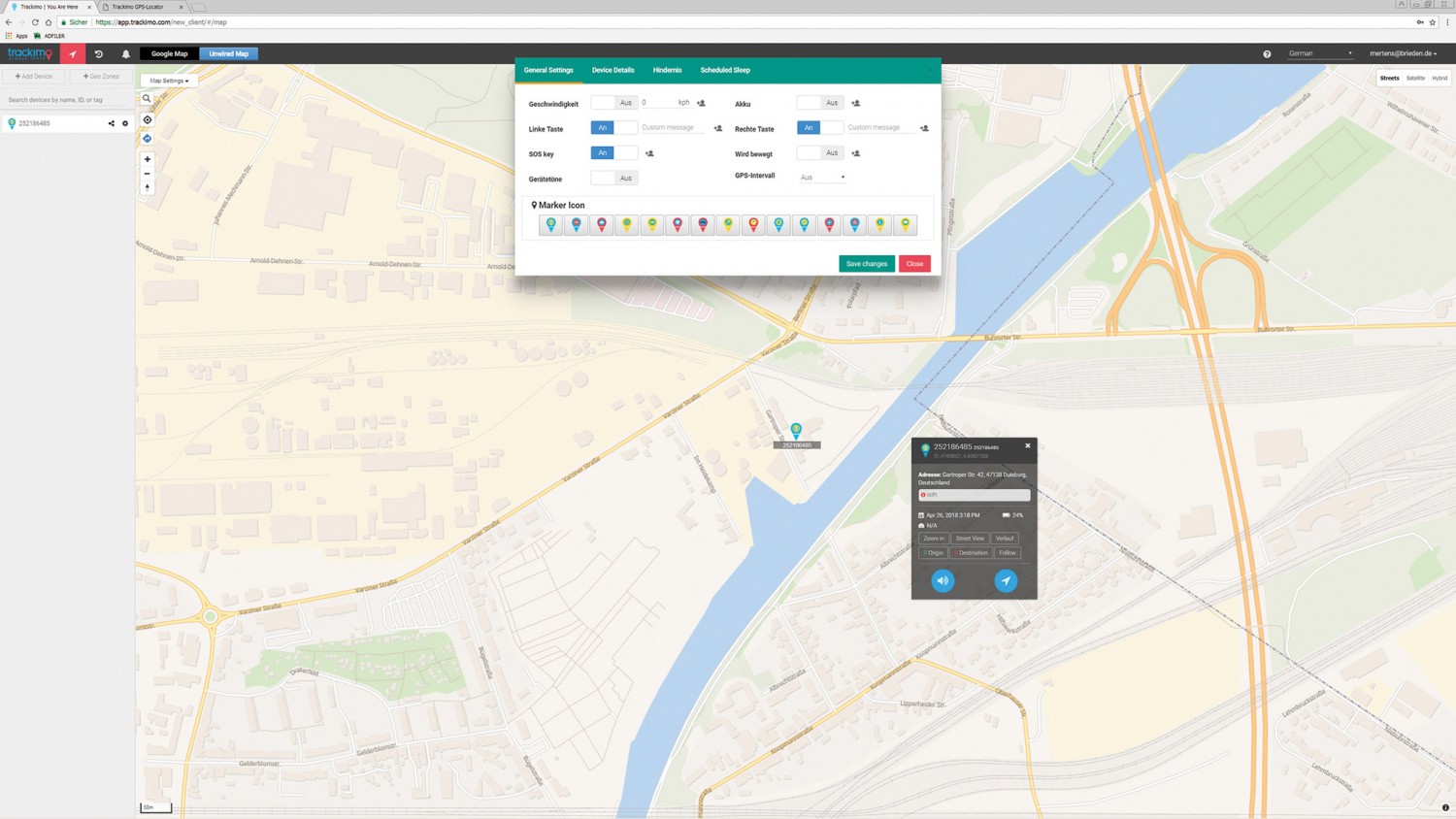Viewport: 1456px width, 819px height.
Task: Click the blue directions icon on the map
Action: click(x=148, y=139)
